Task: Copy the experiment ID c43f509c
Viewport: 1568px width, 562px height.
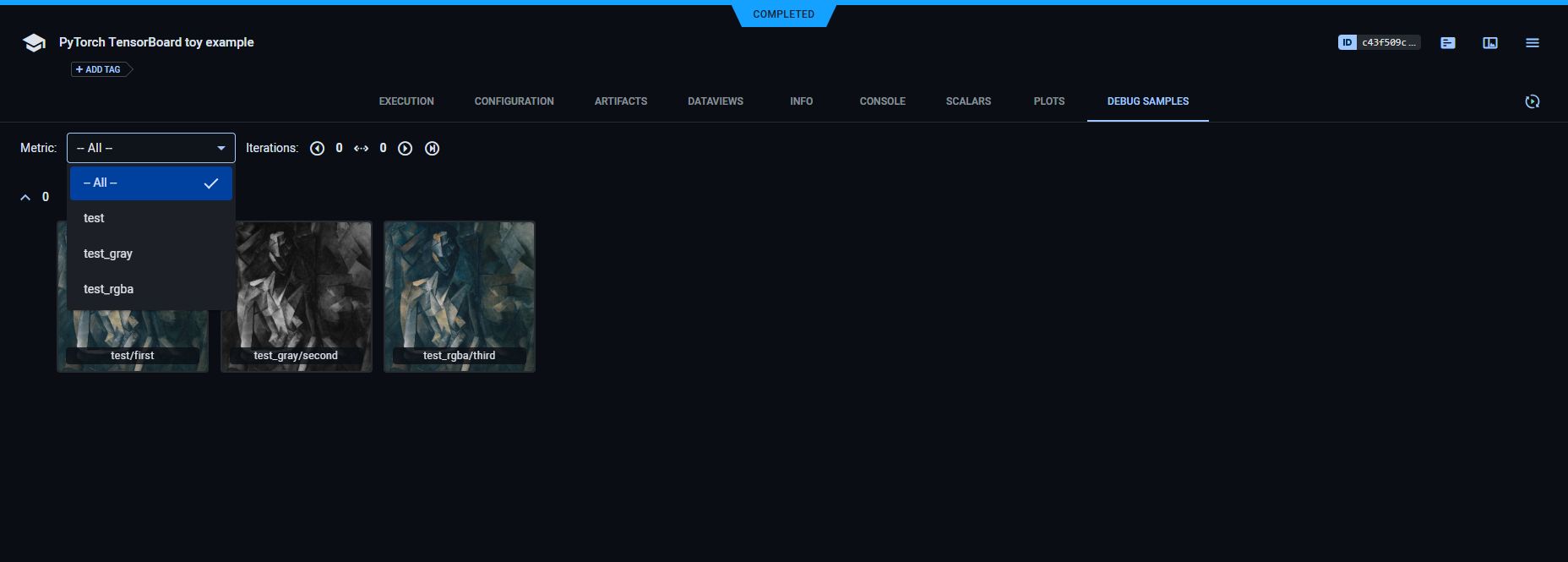Action: (x=1379, y=42)
